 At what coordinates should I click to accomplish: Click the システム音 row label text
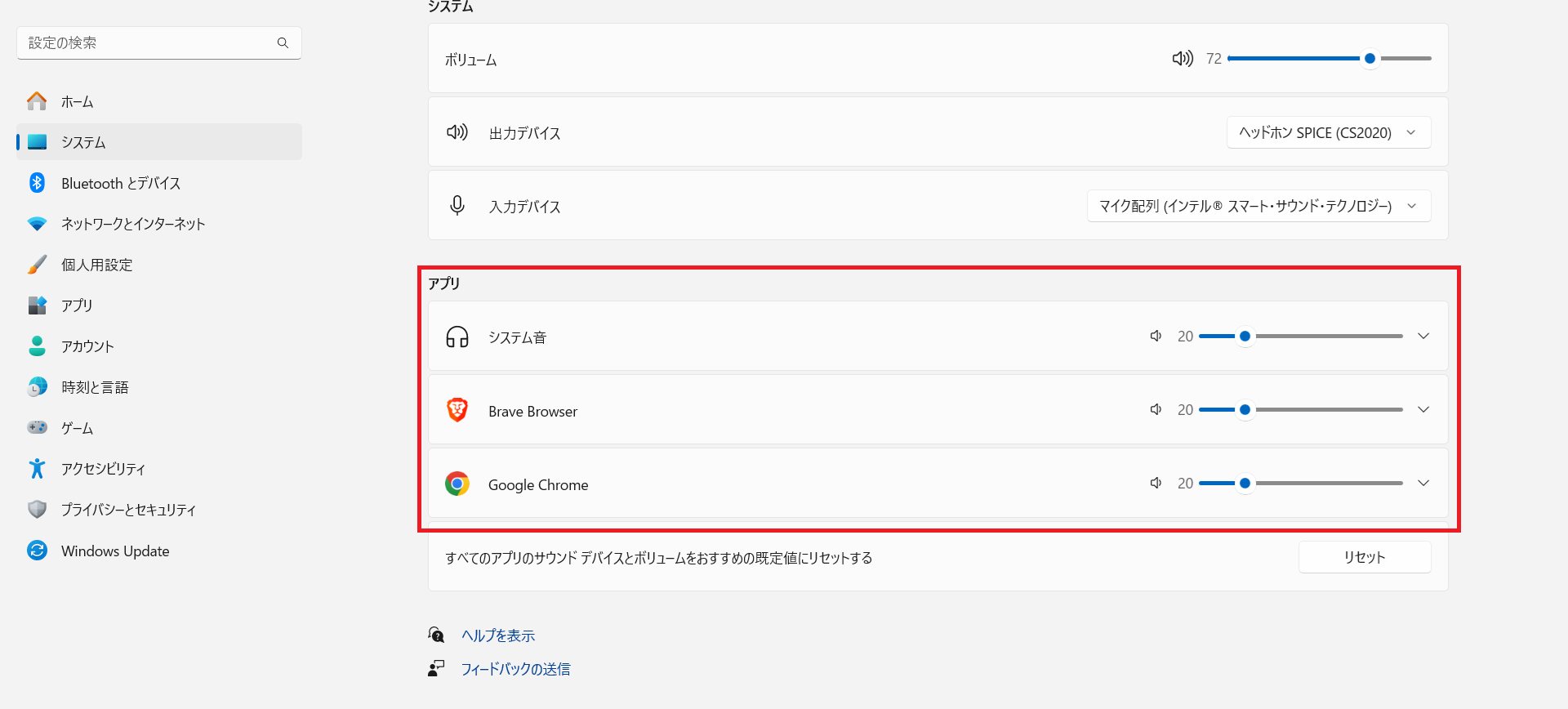tap(518, 337)
